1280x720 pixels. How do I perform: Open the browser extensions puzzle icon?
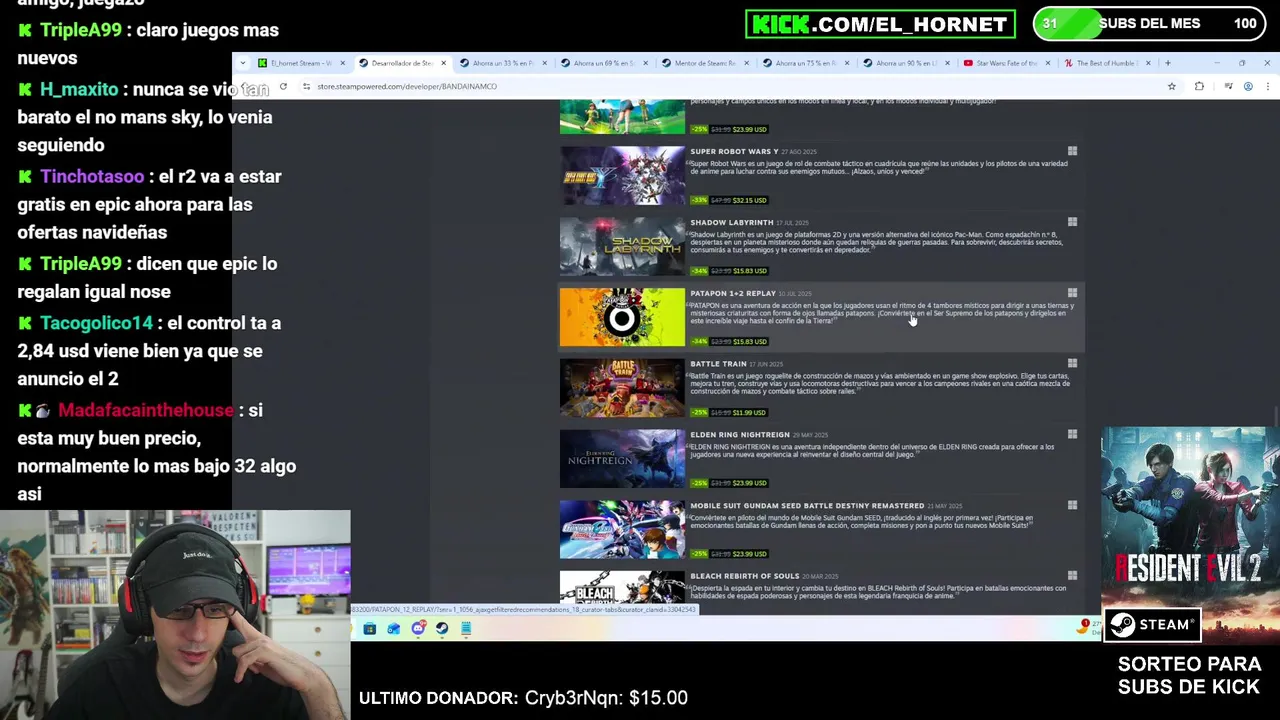click(1199, 87)
